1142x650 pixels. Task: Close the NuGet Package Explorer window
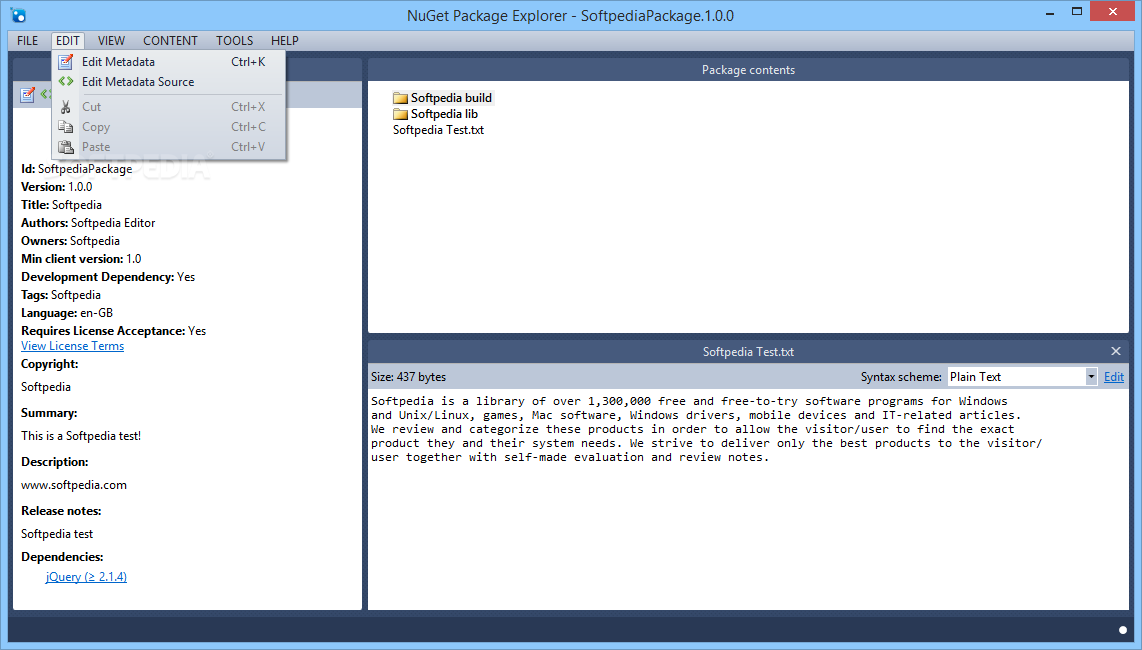[x=1113, y=12]
